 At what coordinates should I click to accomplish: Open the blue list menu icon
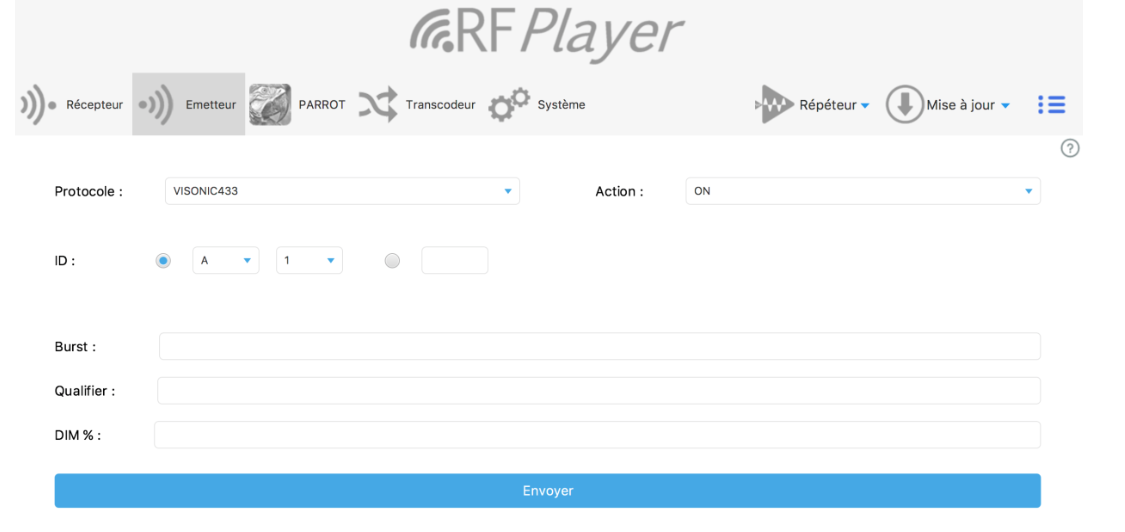point(1051,105)
